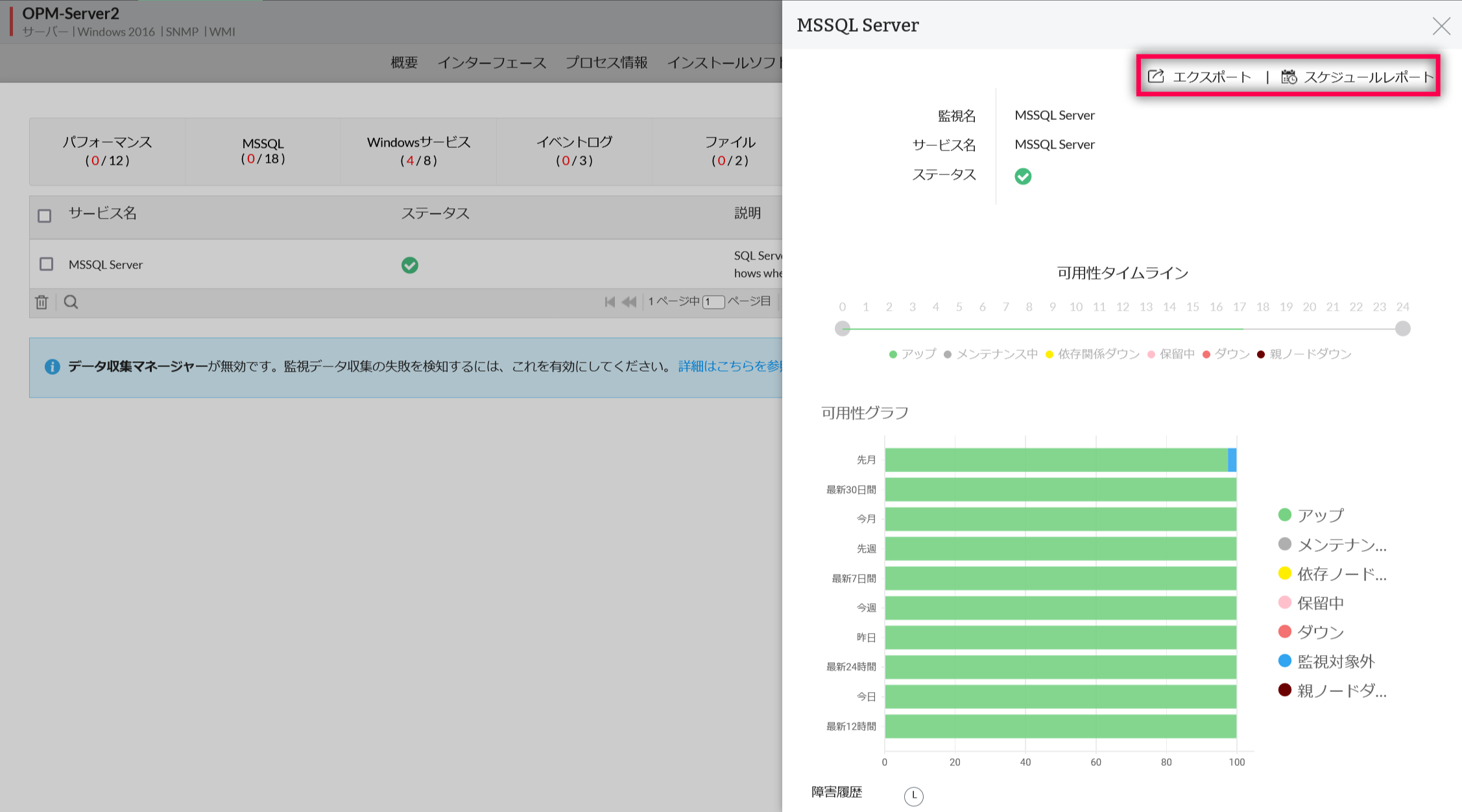This screenshot has width=1462, height=812.
Task: Click the MSSQL Server service name link
Action: click(x=106, y=265)
